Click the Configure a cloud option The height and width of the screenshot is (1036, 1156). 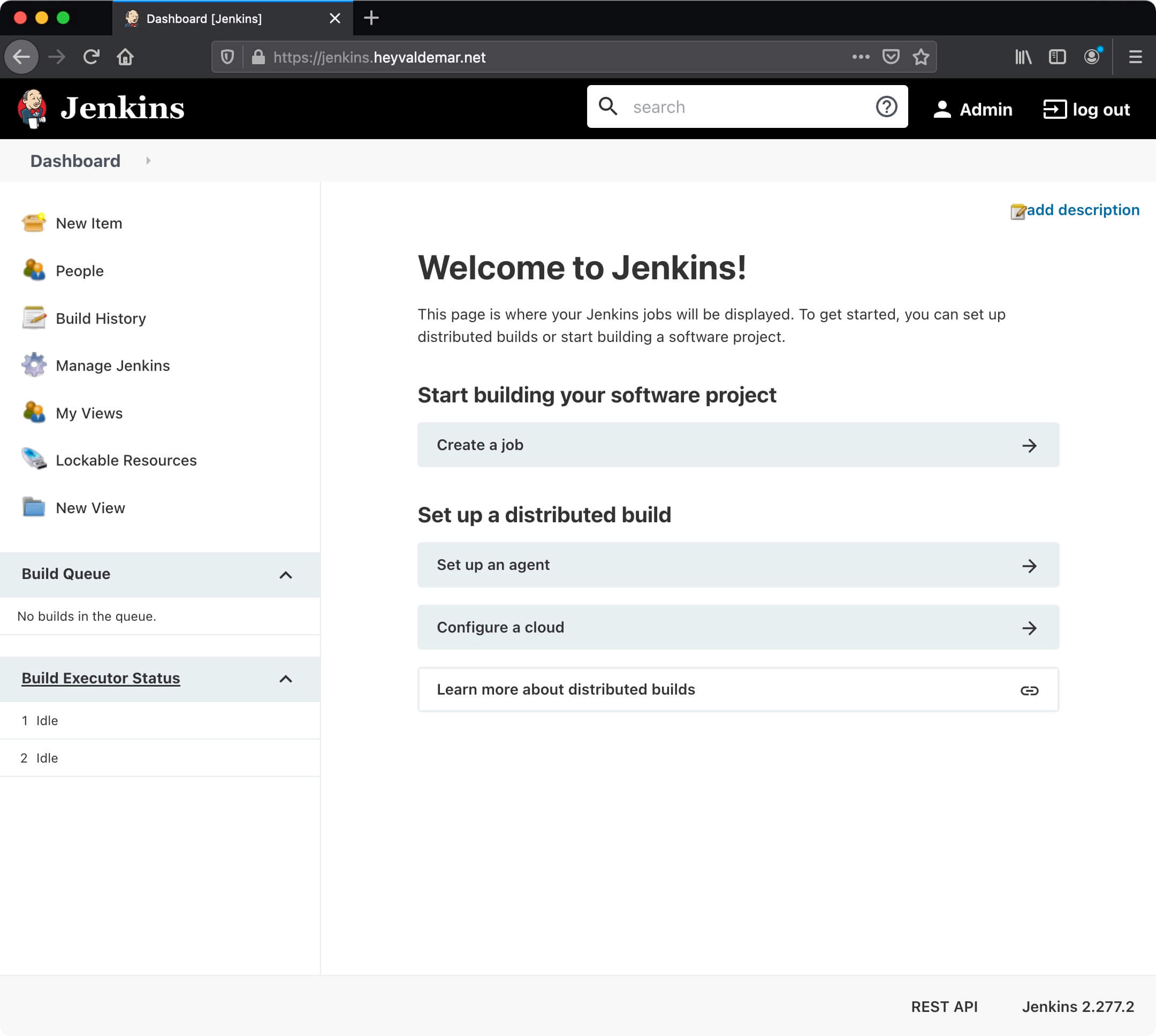tap(738, 627)
